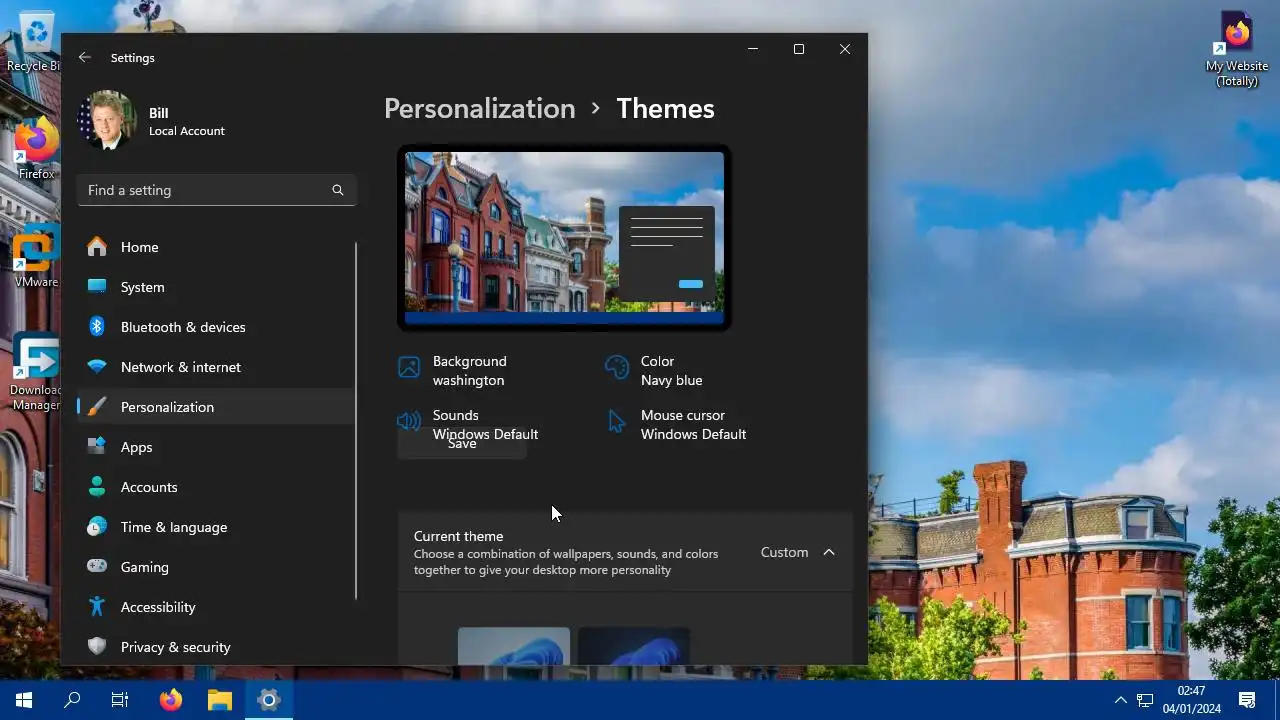Collapse the Current theme Custom section
The width and height of the screenshot is (1280, 720).
pos(625,552)
